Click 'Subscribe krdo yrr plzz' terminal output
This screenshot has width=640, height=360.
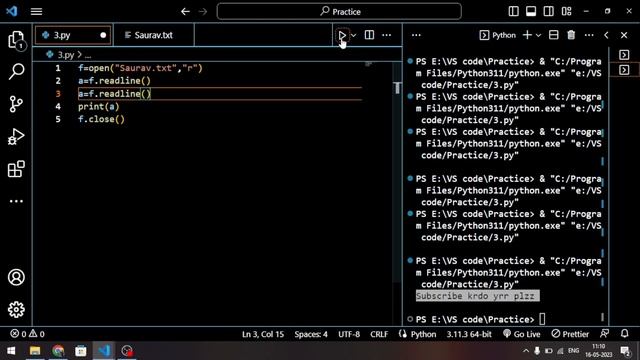[x=478, y=296]
